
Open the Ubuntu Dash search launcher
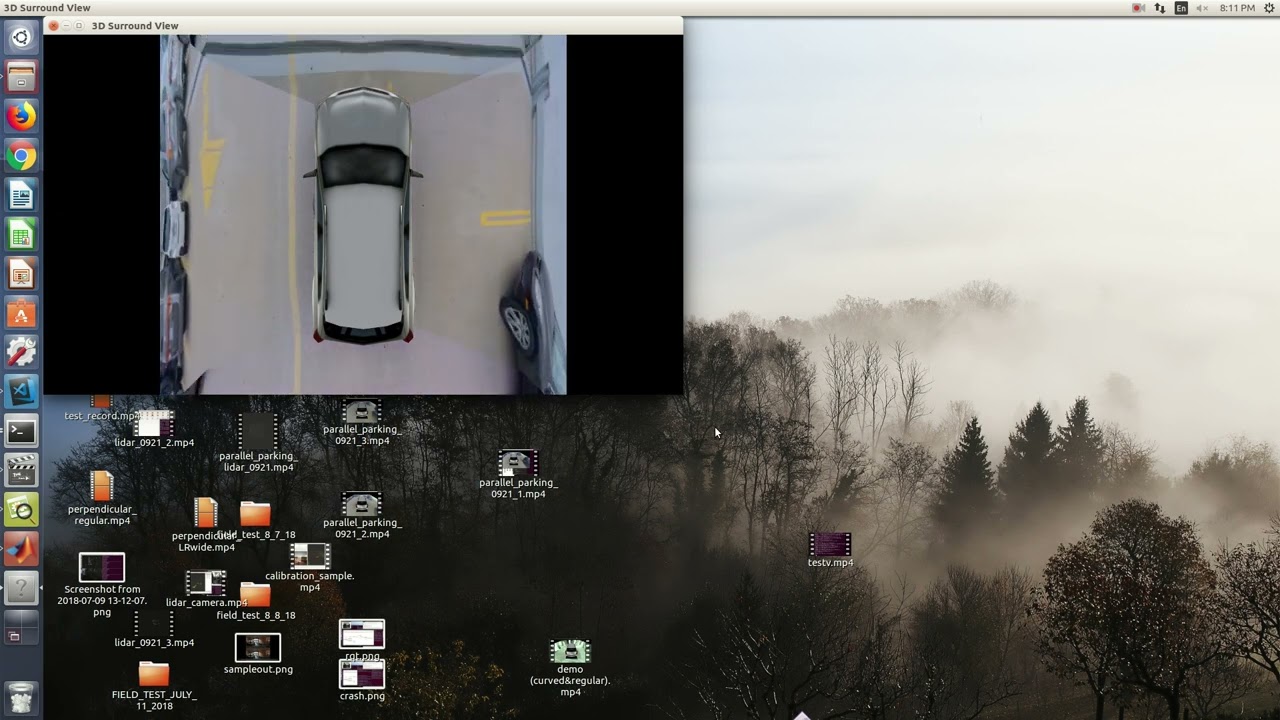click(21, 38)
